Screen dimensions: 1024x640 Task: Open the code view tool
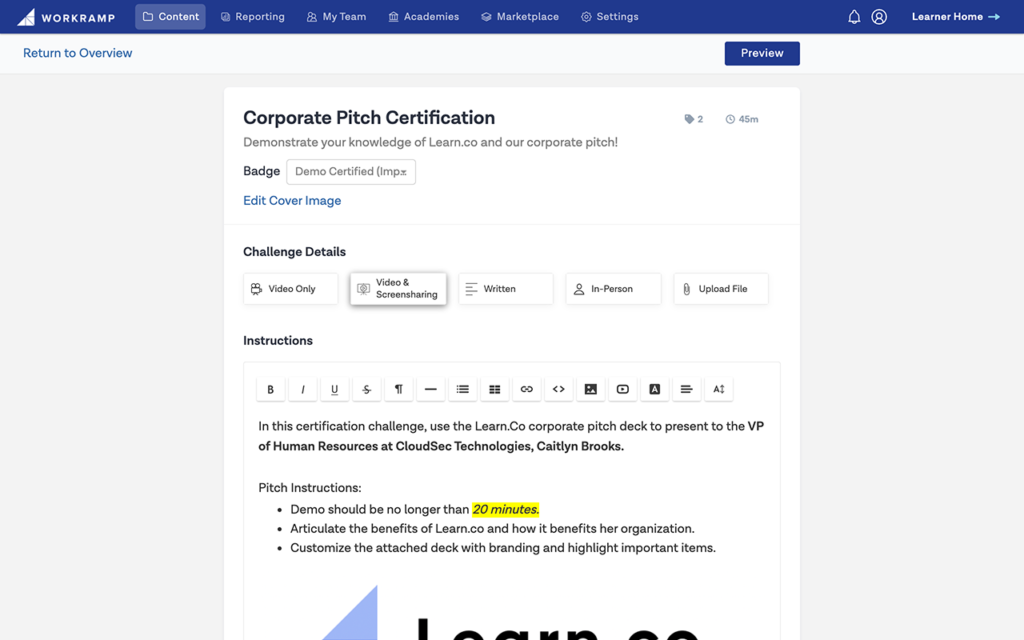[558, 389]
